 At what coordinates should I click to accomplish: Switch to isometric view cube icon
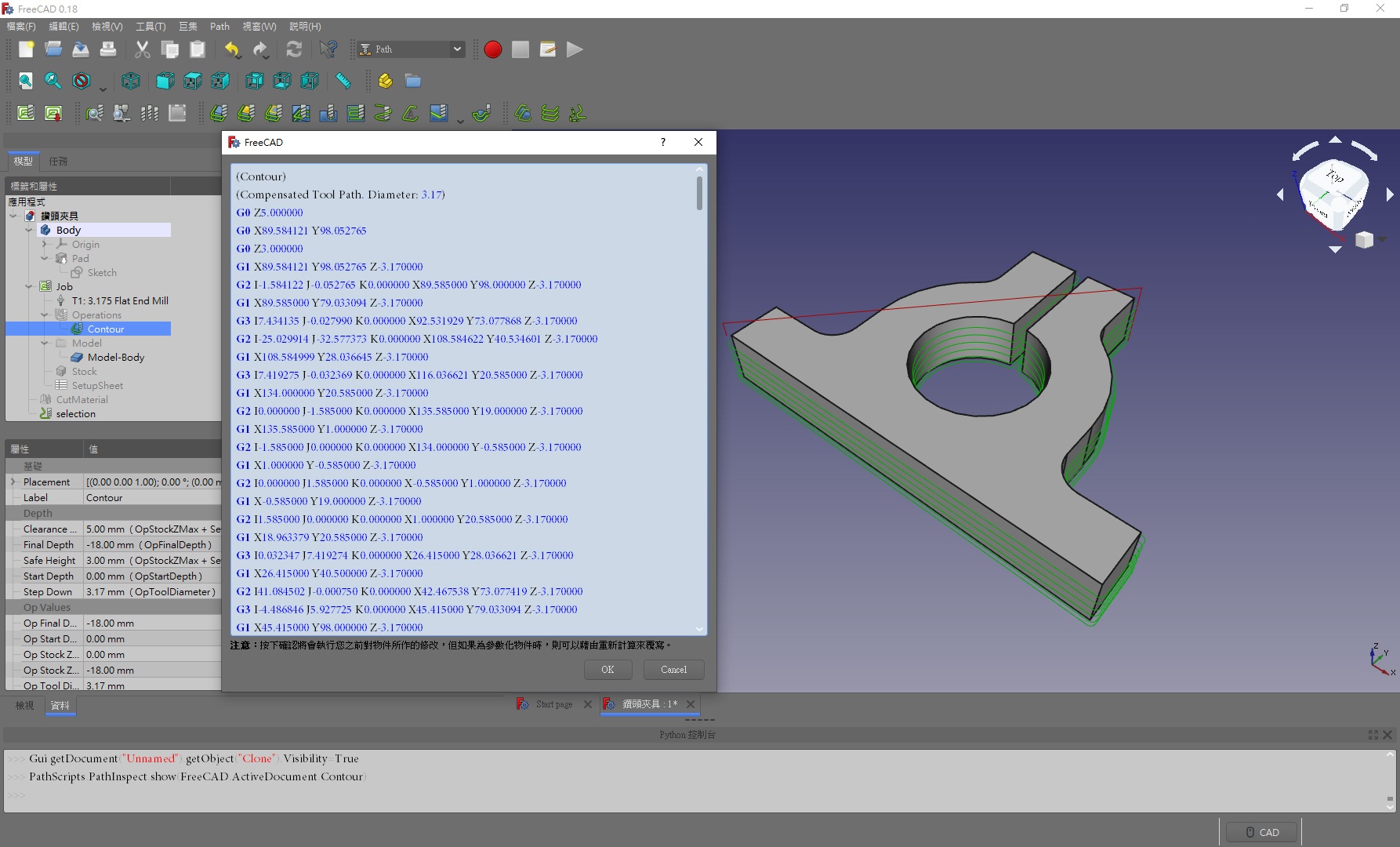[131, 81]
